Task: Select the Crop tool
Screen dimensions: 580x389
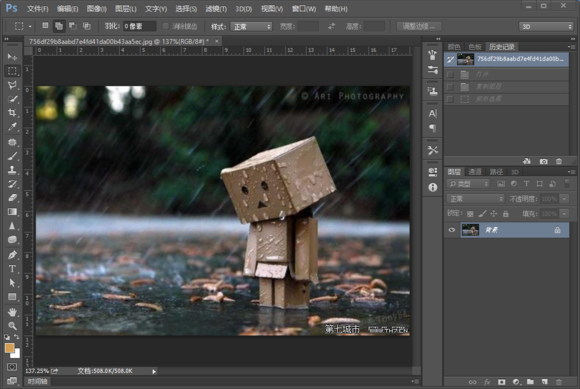Action: pos(12,113)
